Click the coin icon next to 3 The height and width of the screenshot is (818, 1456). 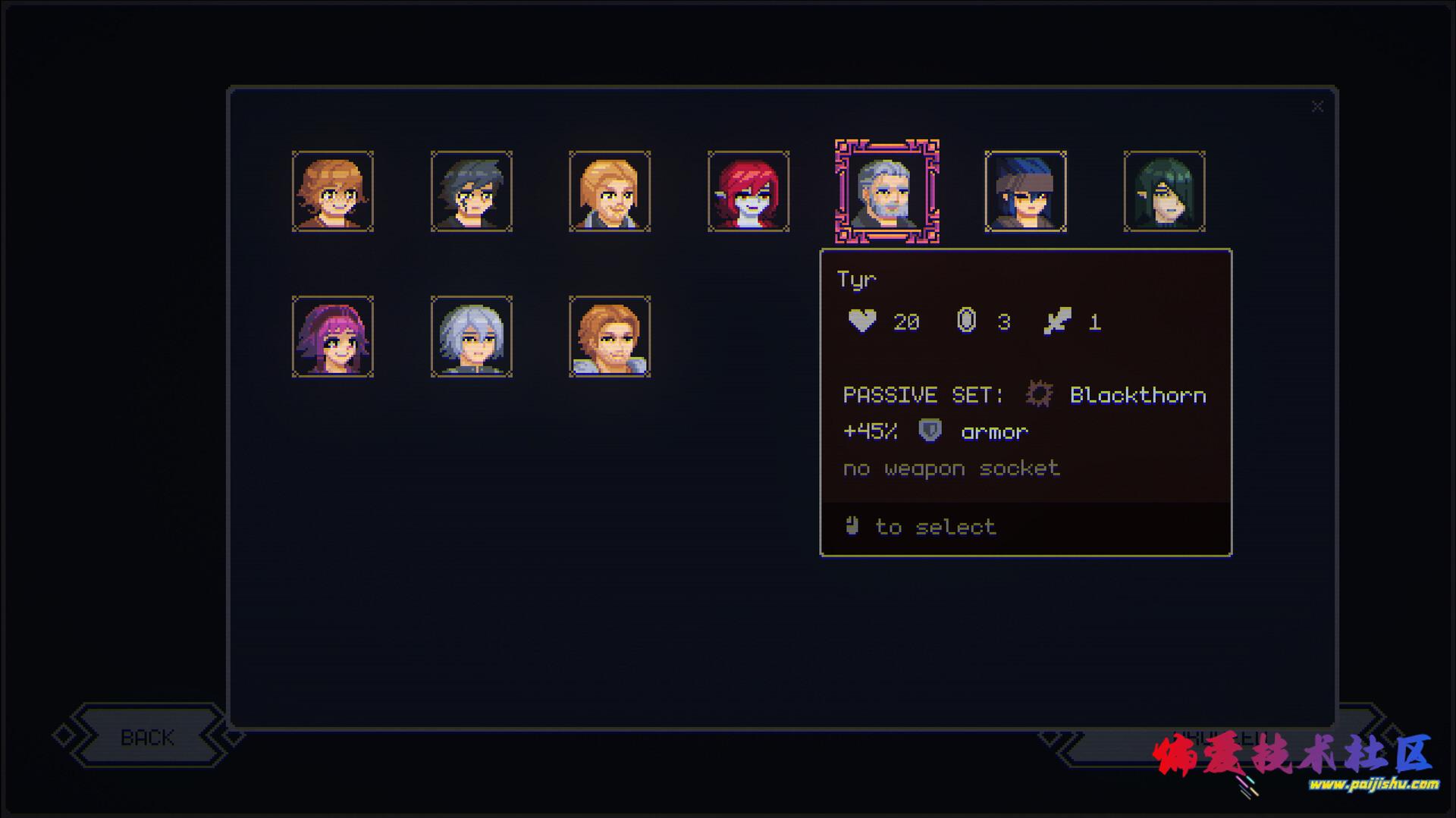tap(966, 321)
